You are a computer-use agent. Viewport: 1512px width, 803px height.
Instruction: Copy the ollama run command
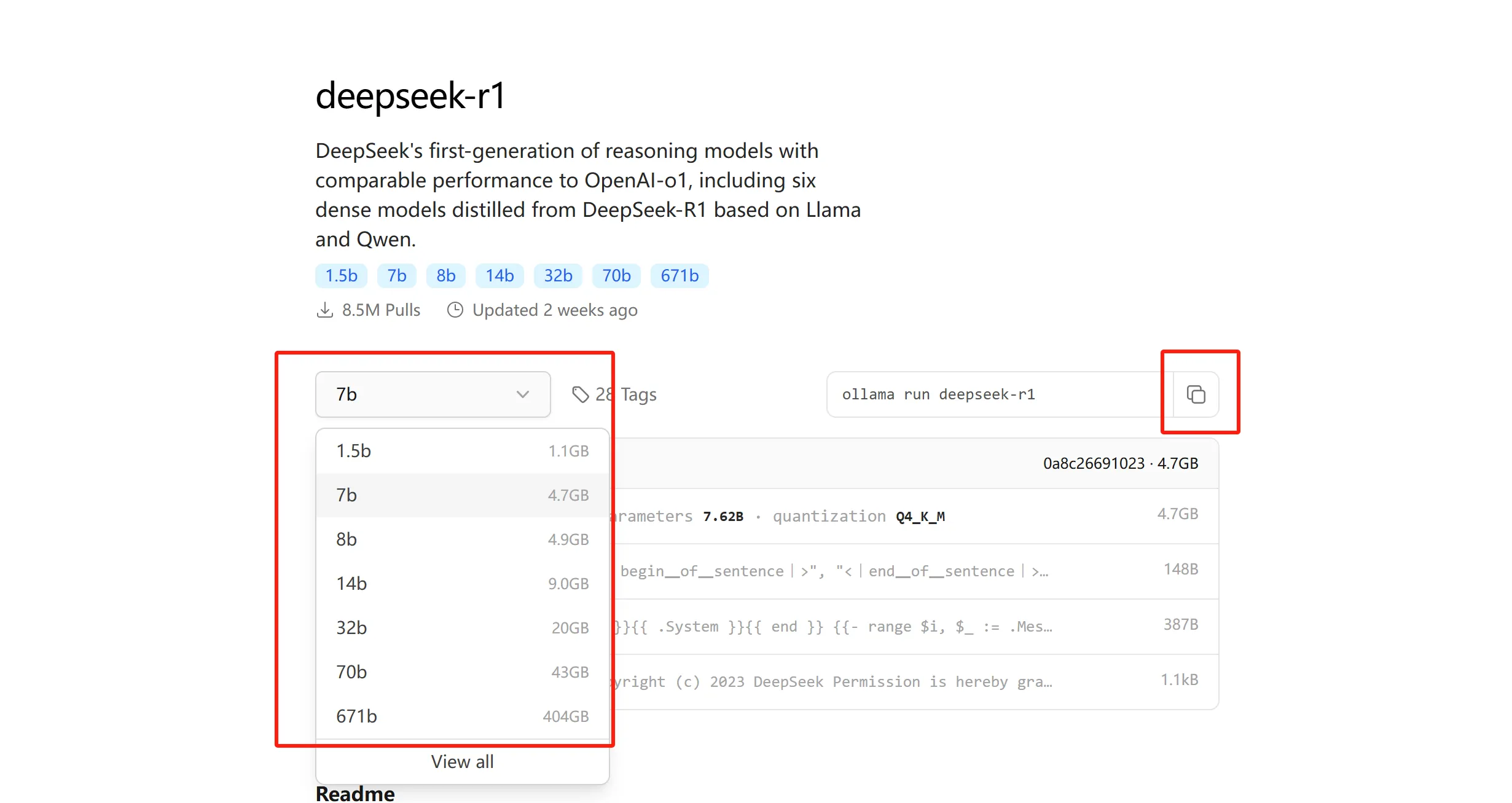[1196, 394]
